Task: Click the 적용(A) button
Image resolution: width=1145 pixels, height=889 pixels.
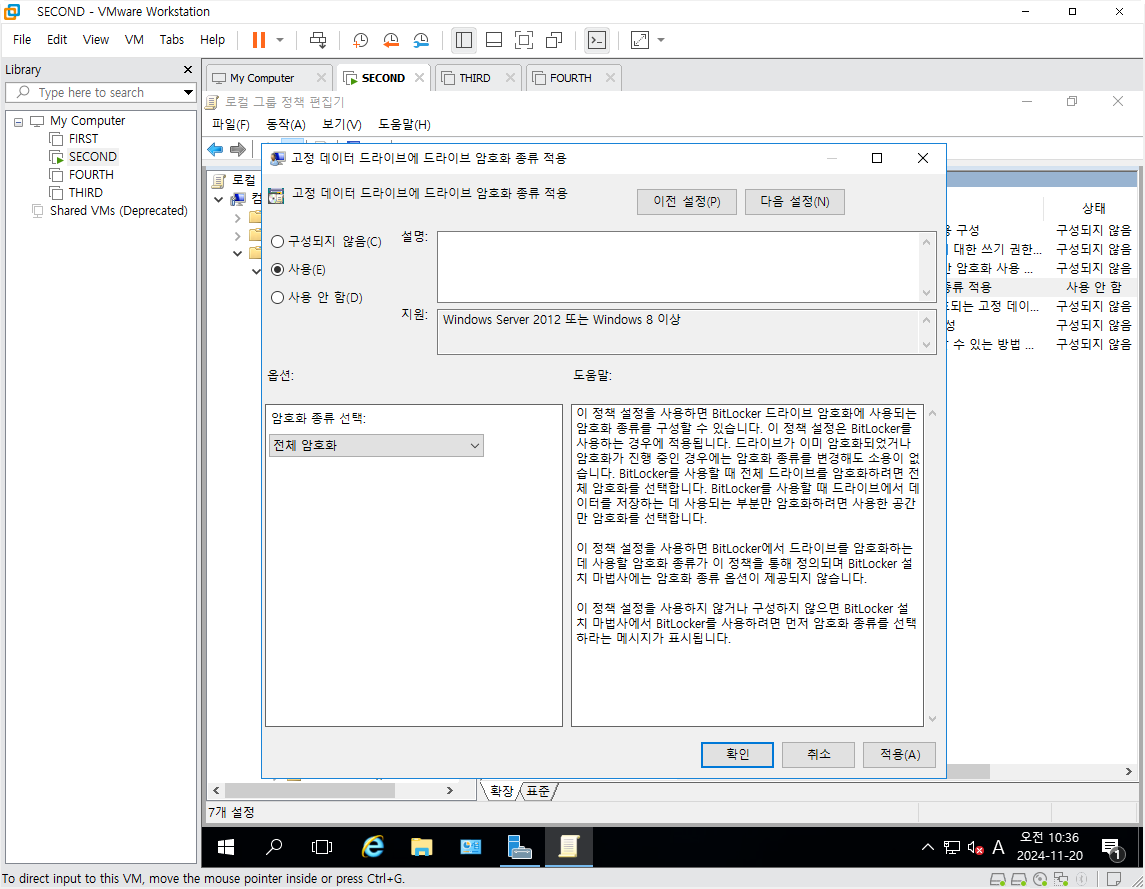Action: click(899, 755)
